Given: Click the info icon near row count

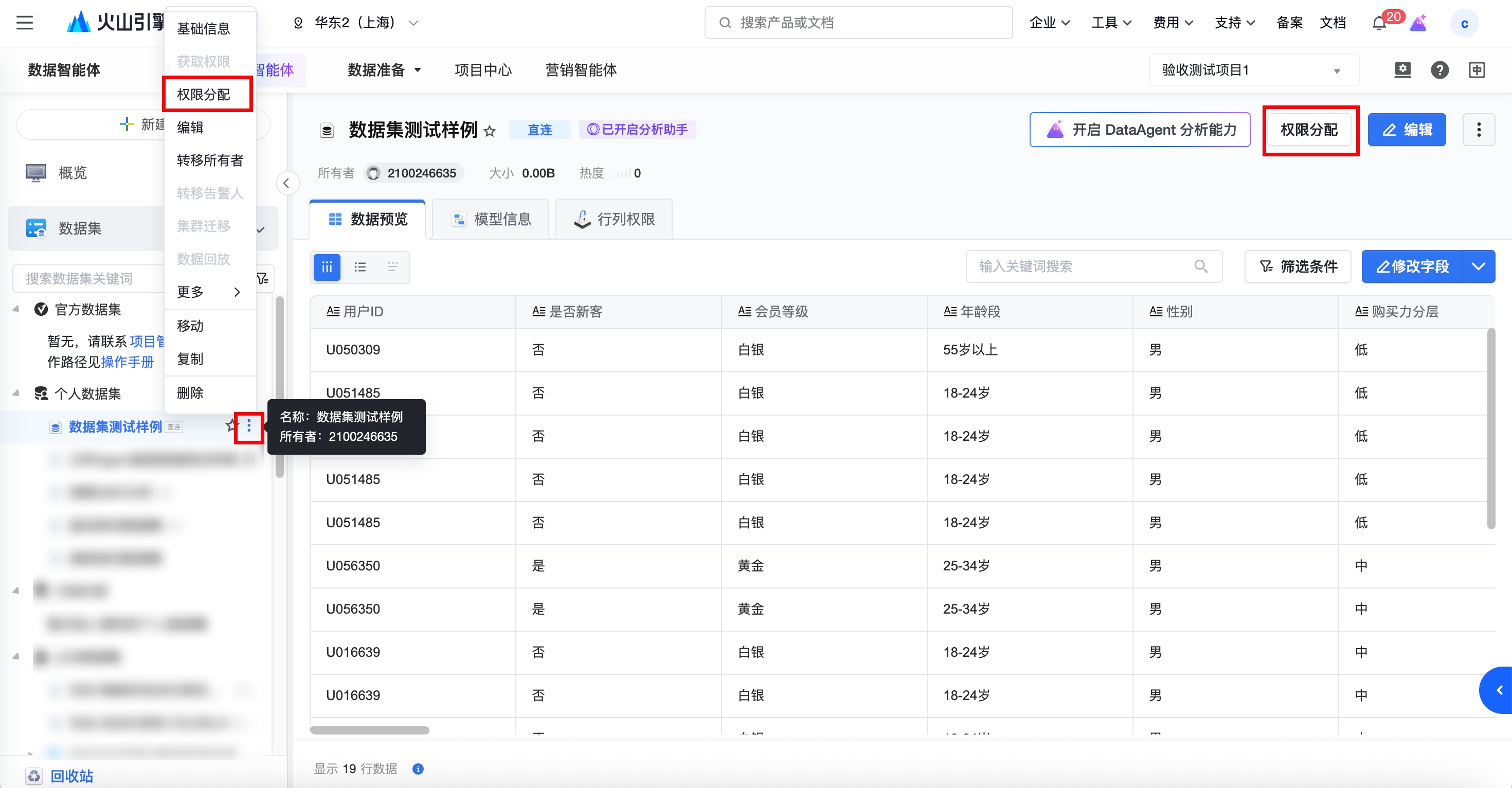Looking at the screenshot, I should tap(418, 768).
